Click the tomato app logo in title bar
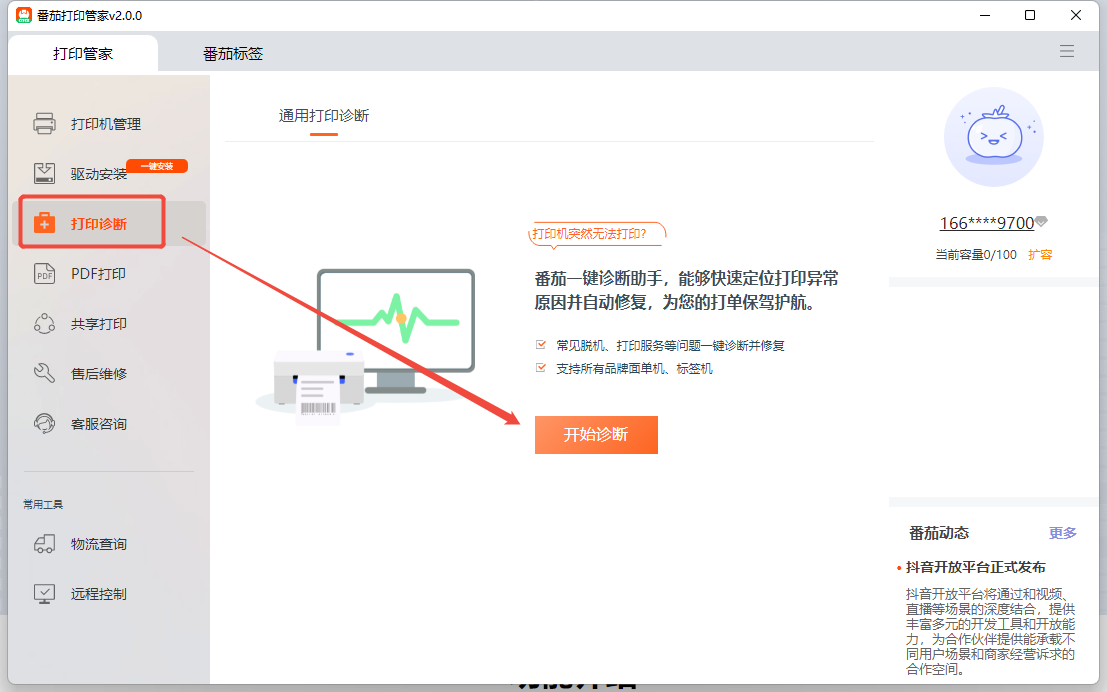 [x=24, y=15]
